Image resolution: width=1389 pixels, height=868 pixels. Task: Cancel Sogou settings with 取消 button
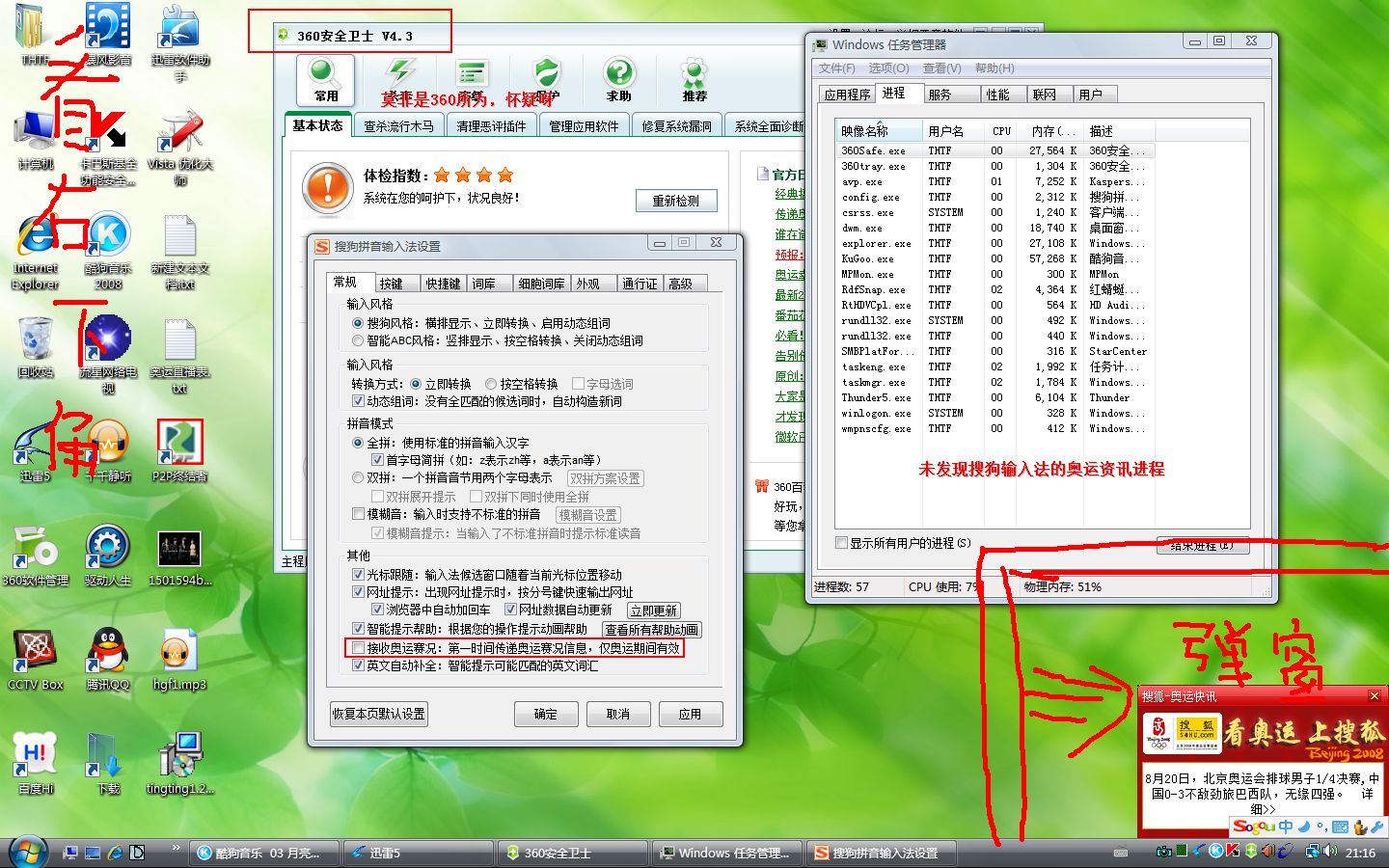coord(617,714)
